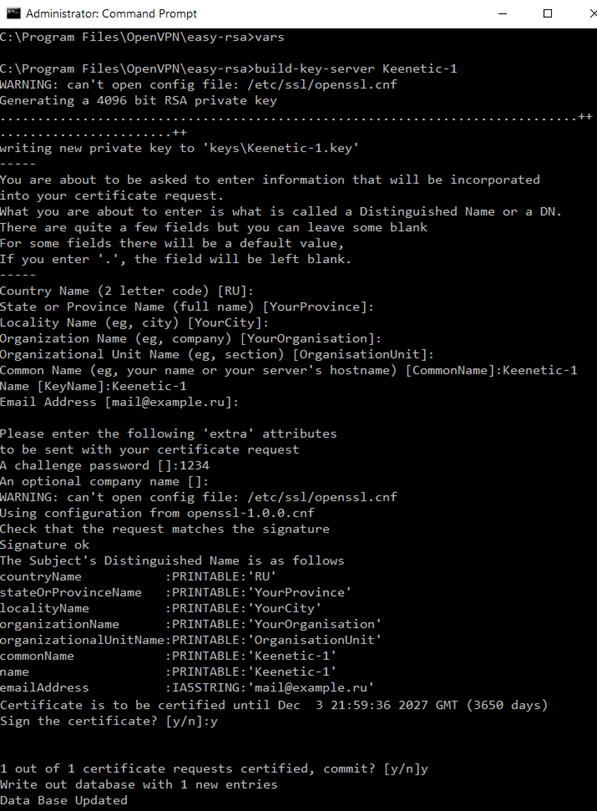Click the 'Sign the certificate? [y/n]' prompt
Screen dimensions: 597x811
(109, 721)
